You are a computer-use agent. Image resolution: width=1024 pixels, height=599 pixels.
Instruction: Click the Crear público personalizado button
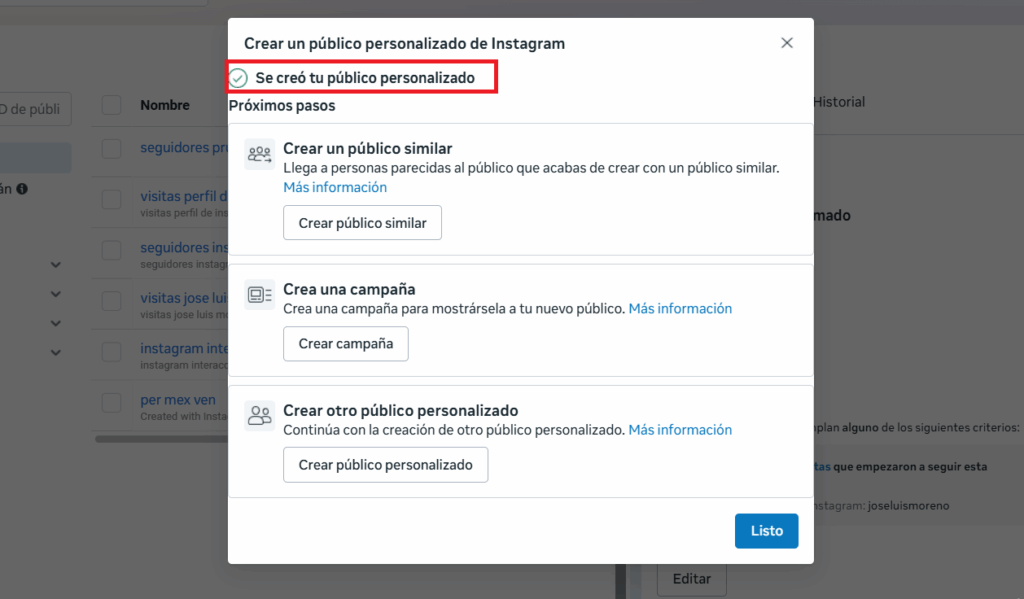click(385, 465)
